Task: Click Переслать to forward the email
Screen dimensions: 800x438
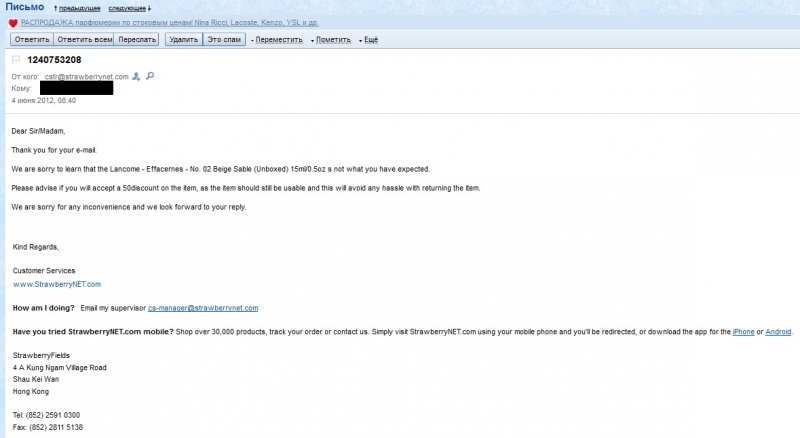Action: click(137, 40)
